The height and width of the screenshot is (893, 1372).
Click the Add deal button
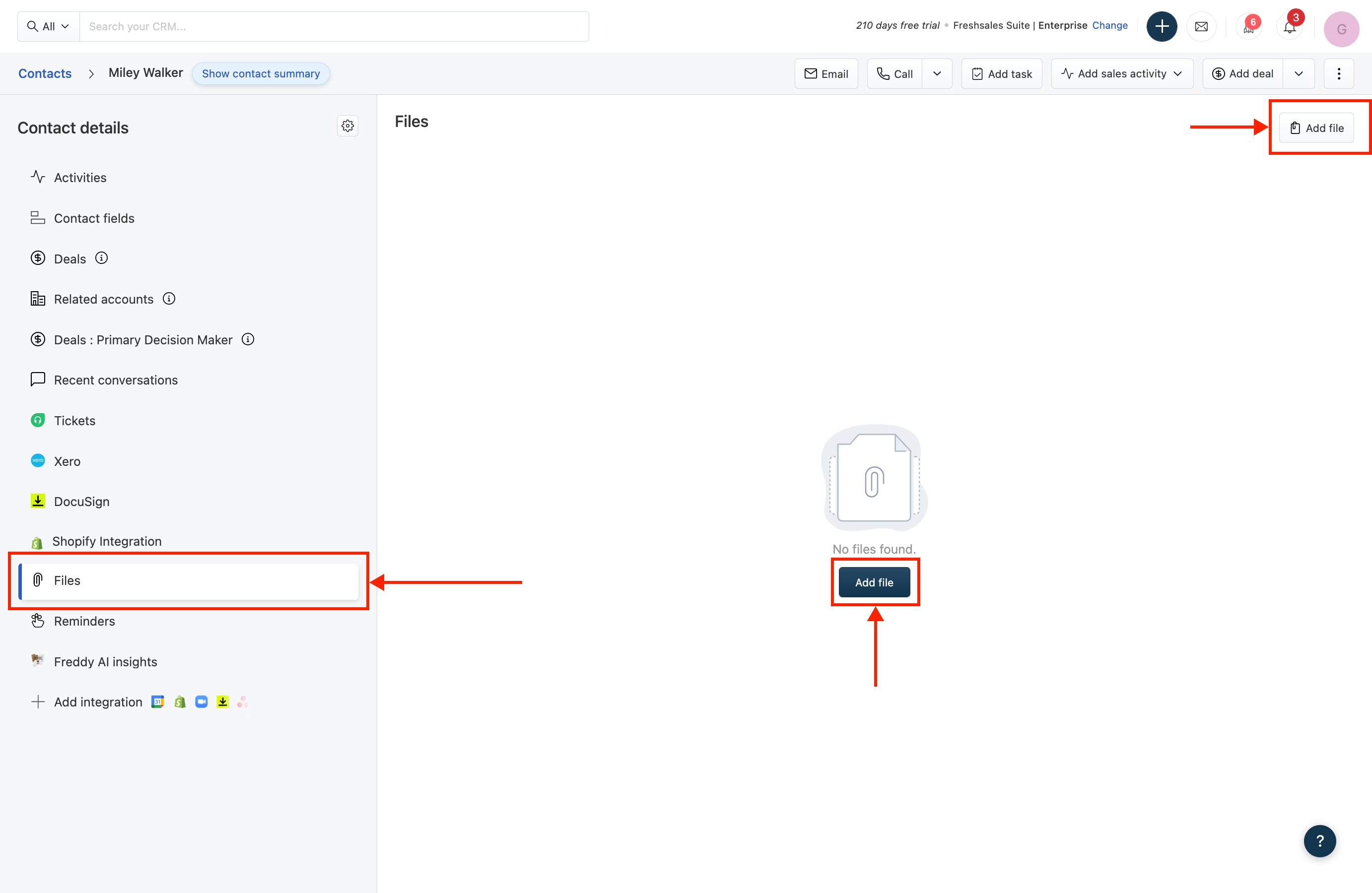coord(1242,74)
